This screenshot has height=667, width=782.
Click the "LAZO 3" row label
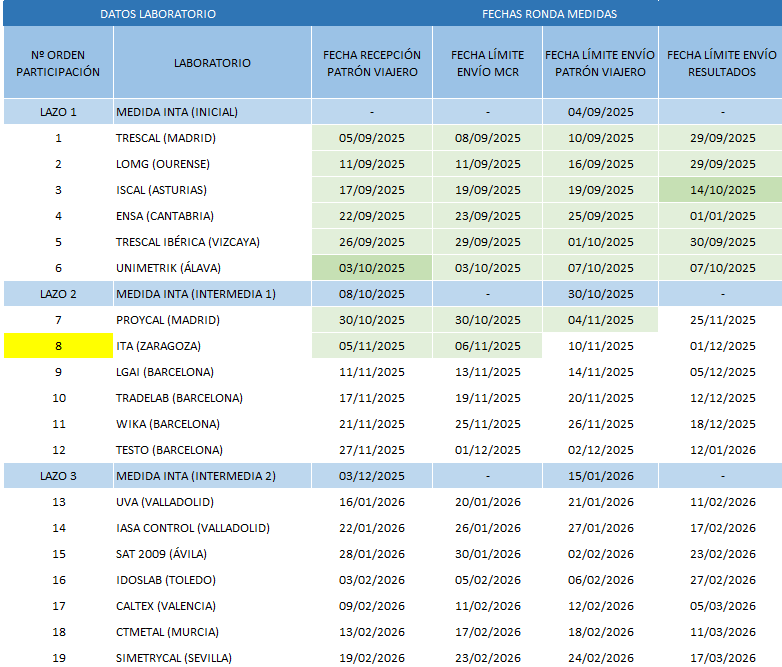coord(58,476)
